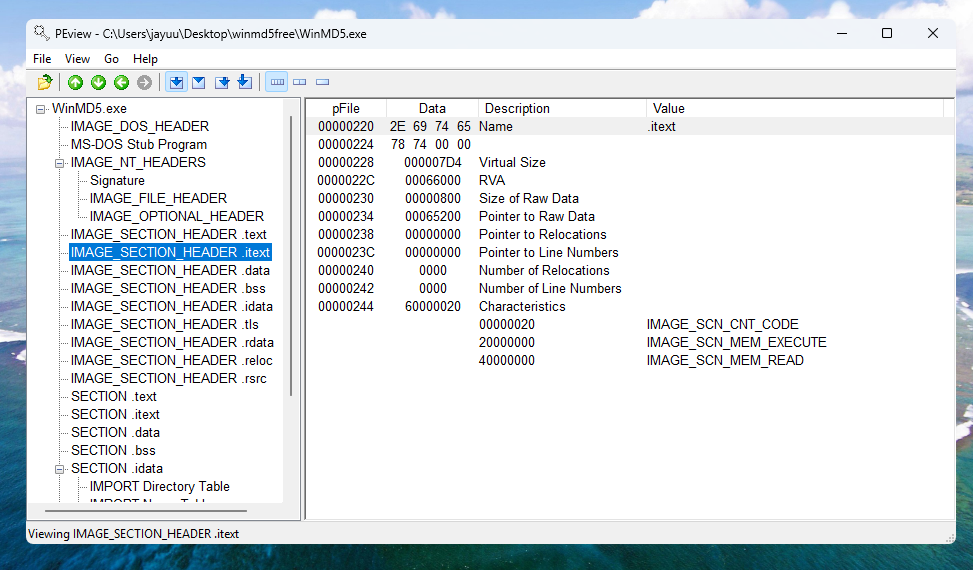
Task: Select the third blue-arrow address view icon
Action: [x=222, y=82]
